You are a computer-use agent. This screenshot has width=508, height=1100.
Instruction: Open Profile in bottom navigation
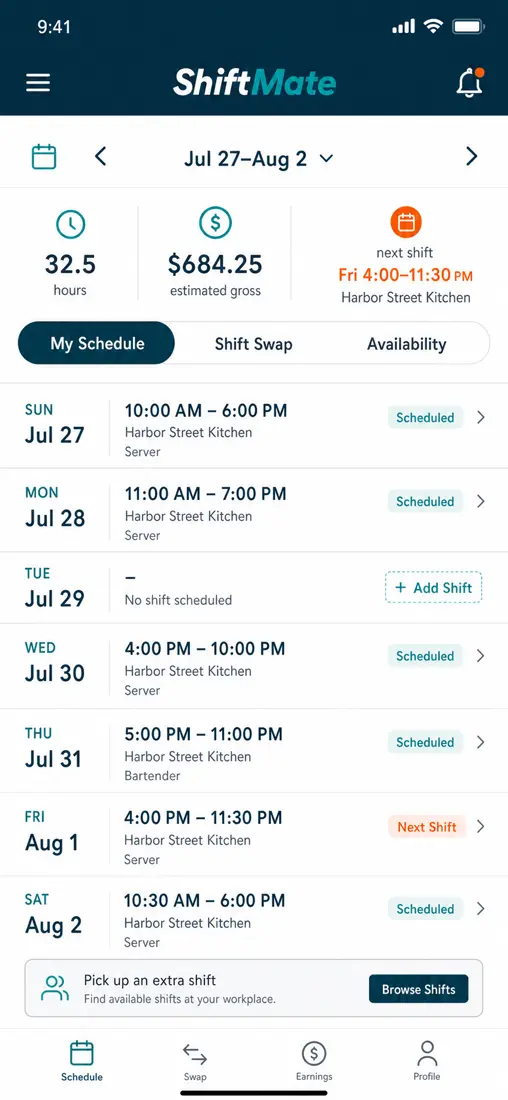(x=427, y=1061)
